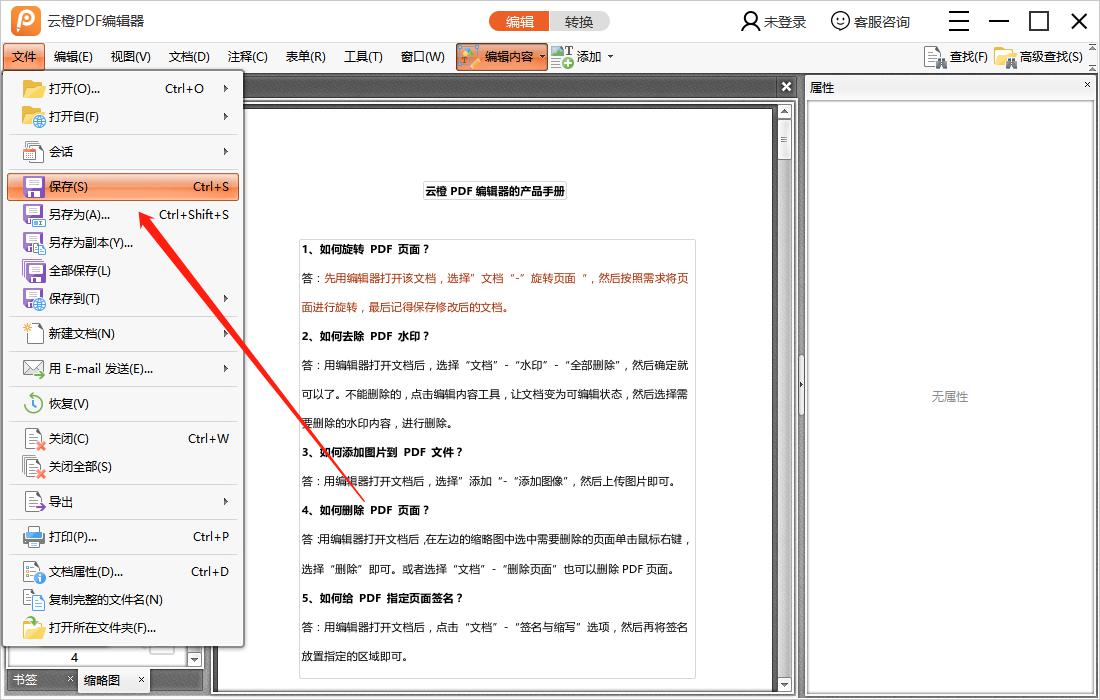Click the New Document icon

pyautogui.click(x=33, y=334)
